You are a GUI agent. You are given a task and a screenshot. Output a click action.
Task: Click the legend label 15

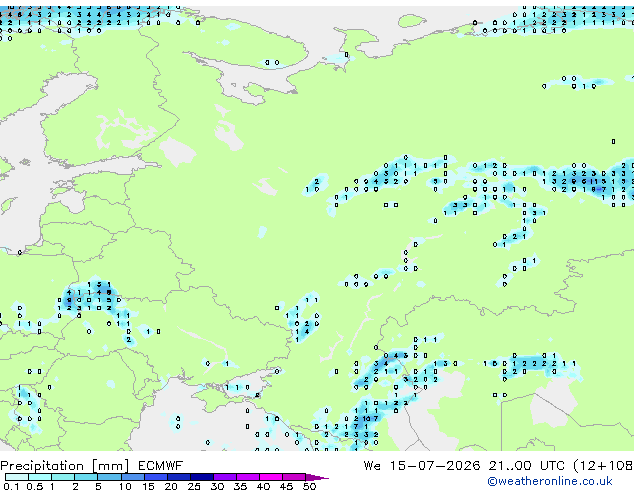148,486
